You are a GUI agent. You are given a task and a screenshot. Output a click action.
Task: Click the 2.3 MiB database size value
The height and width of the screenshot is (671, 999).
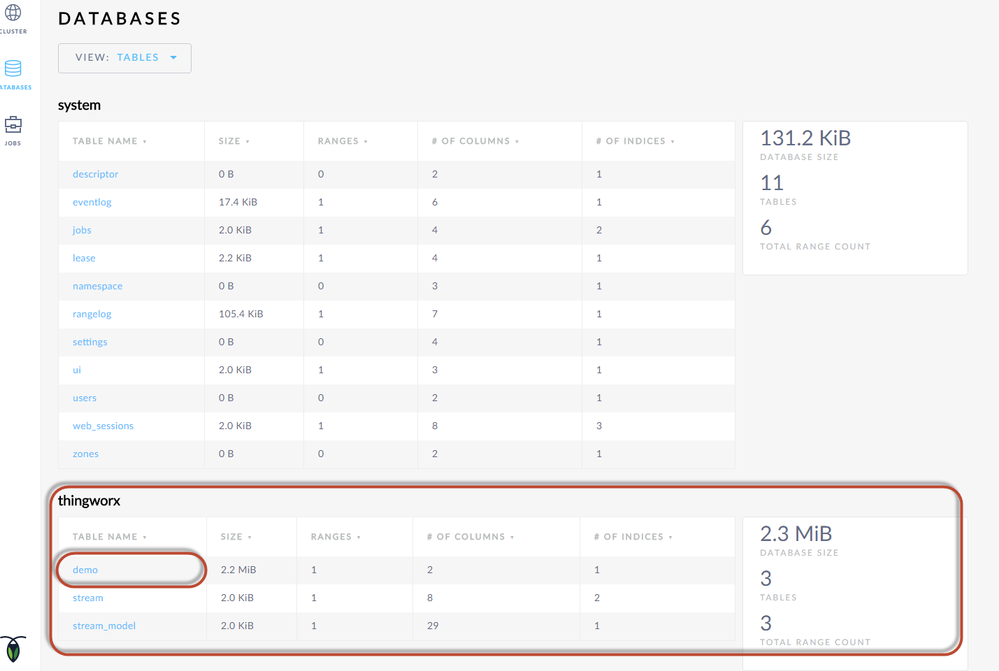tap(796, 534)
